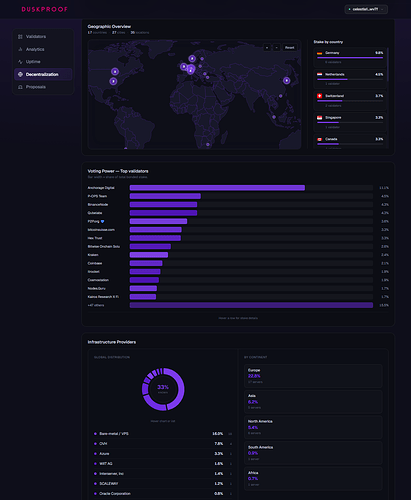Click the Japan cluster marker on map
This screenshot has width=411, height=500.
click(286, 80)
